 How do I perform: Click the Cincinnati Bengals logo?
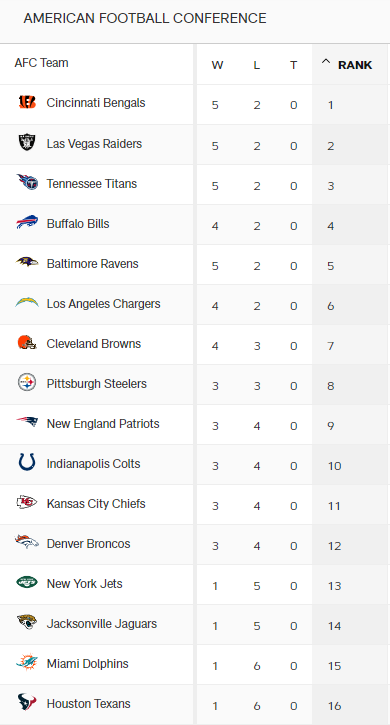pyautogui.click(x=27, y=102)
